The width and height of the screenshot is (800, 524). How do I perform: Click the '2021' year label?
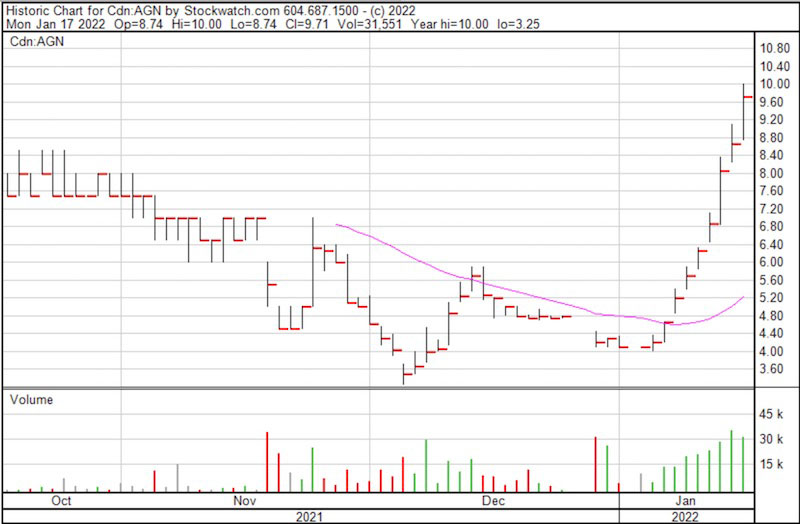(310, 517)
